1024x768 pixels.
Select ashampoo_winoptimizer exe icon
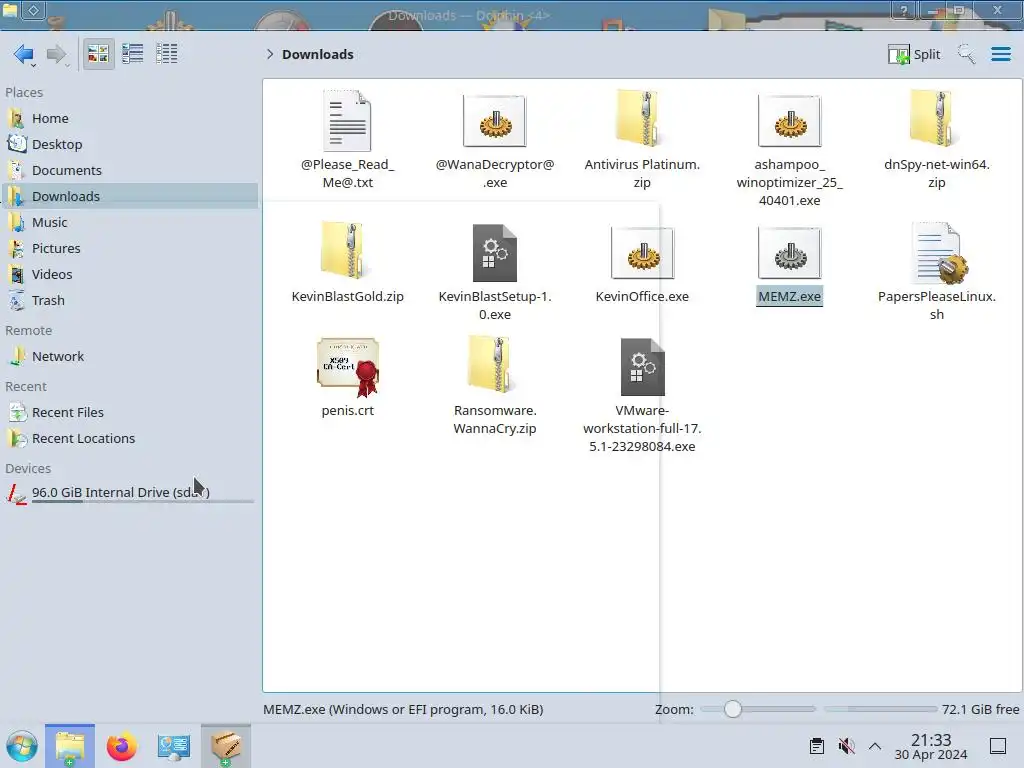pyautogui.click(x=790, y=121)
